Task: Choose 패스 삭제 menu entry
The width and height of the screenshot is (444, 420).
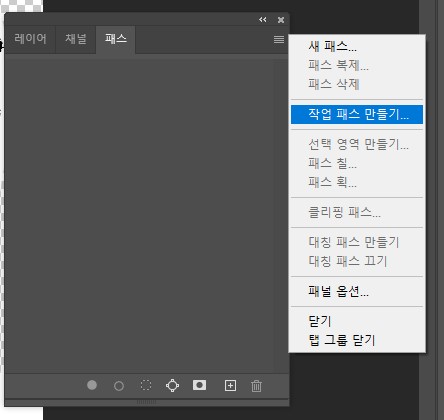Action: (x=357, y=84)
